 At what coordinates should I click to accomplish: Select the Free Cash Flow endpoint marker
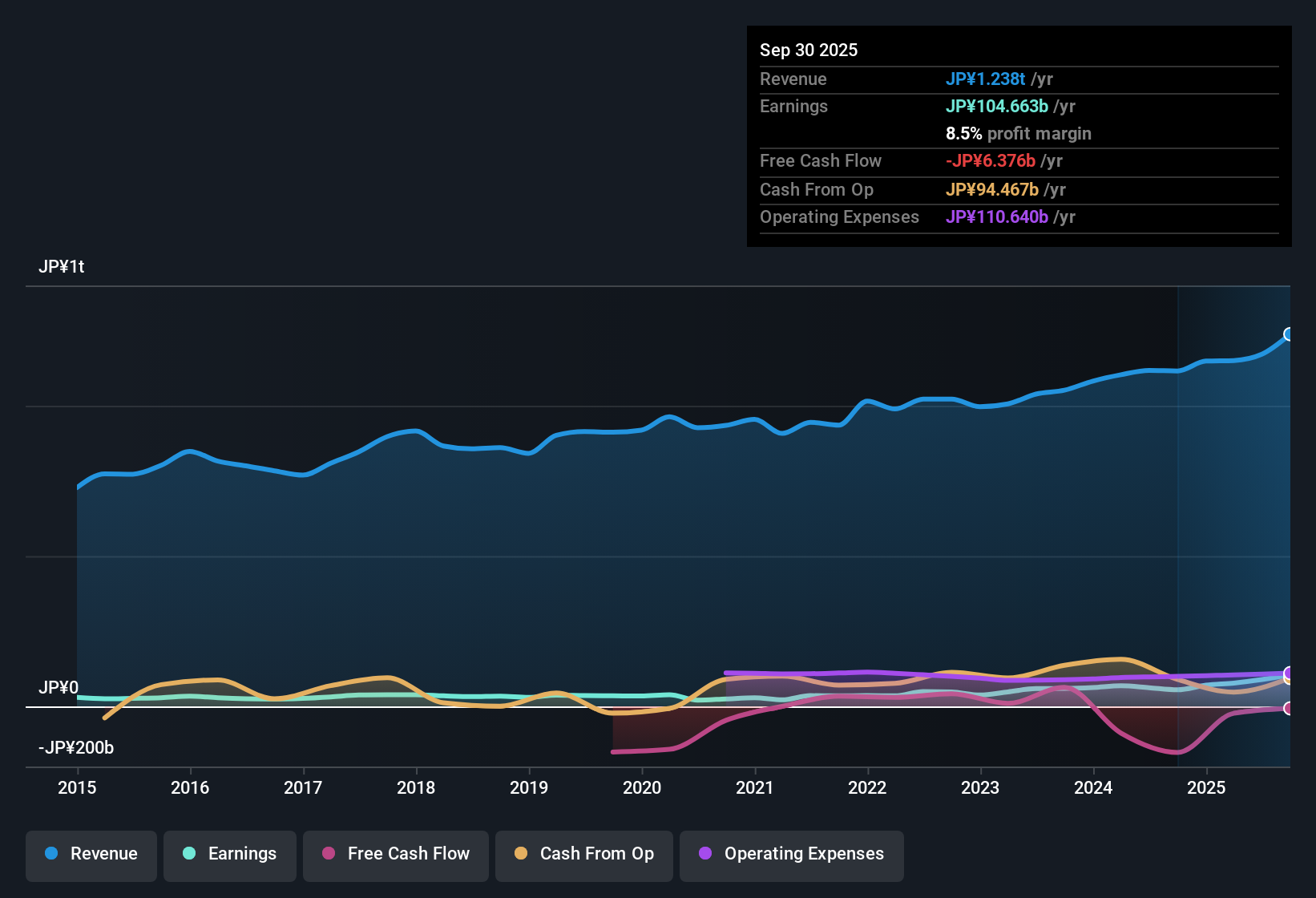[x=1290, y=708]
